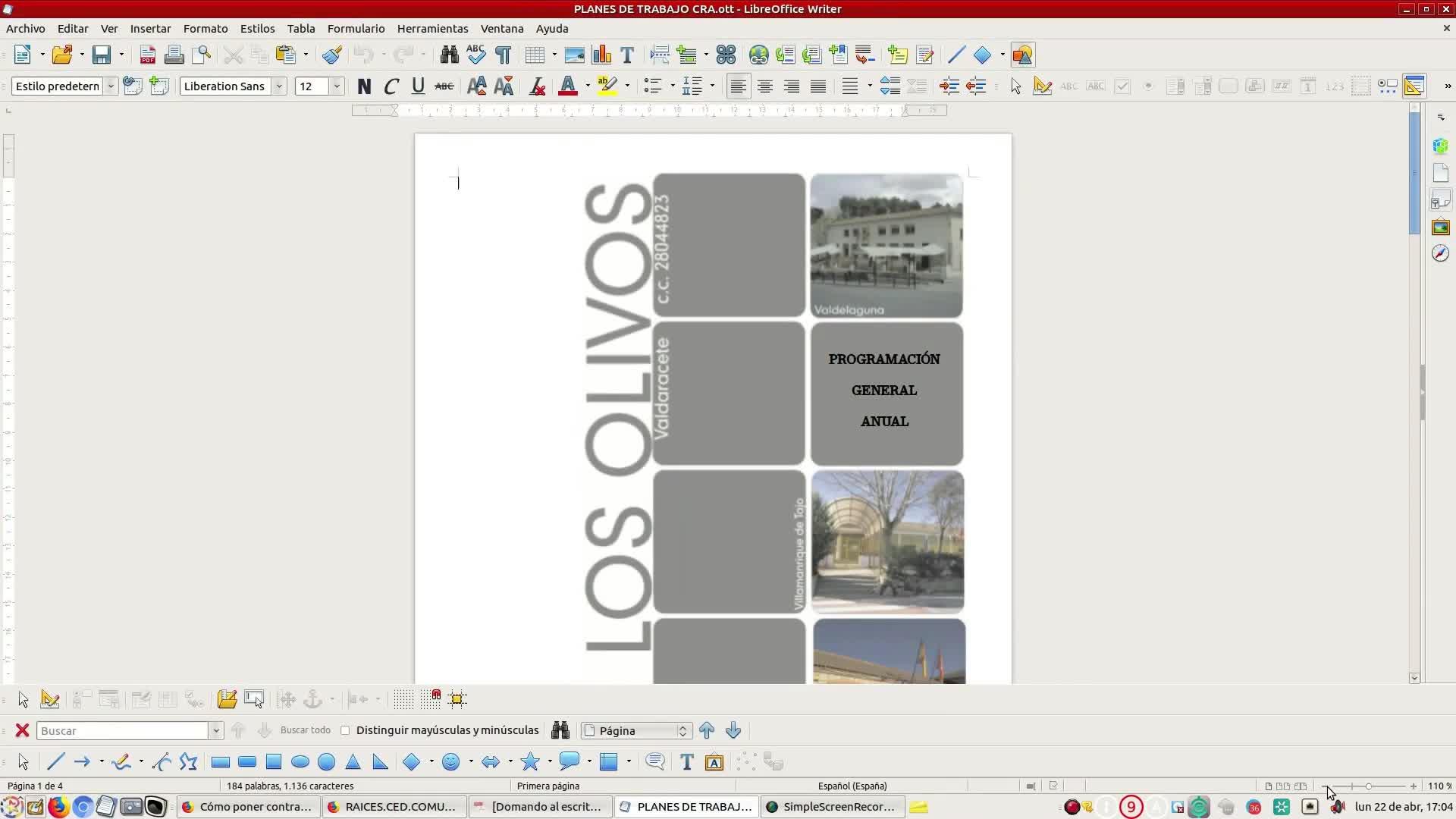Open the Formato menu
This screenshot has height=819, width=1456.
[x=205, y=28]
